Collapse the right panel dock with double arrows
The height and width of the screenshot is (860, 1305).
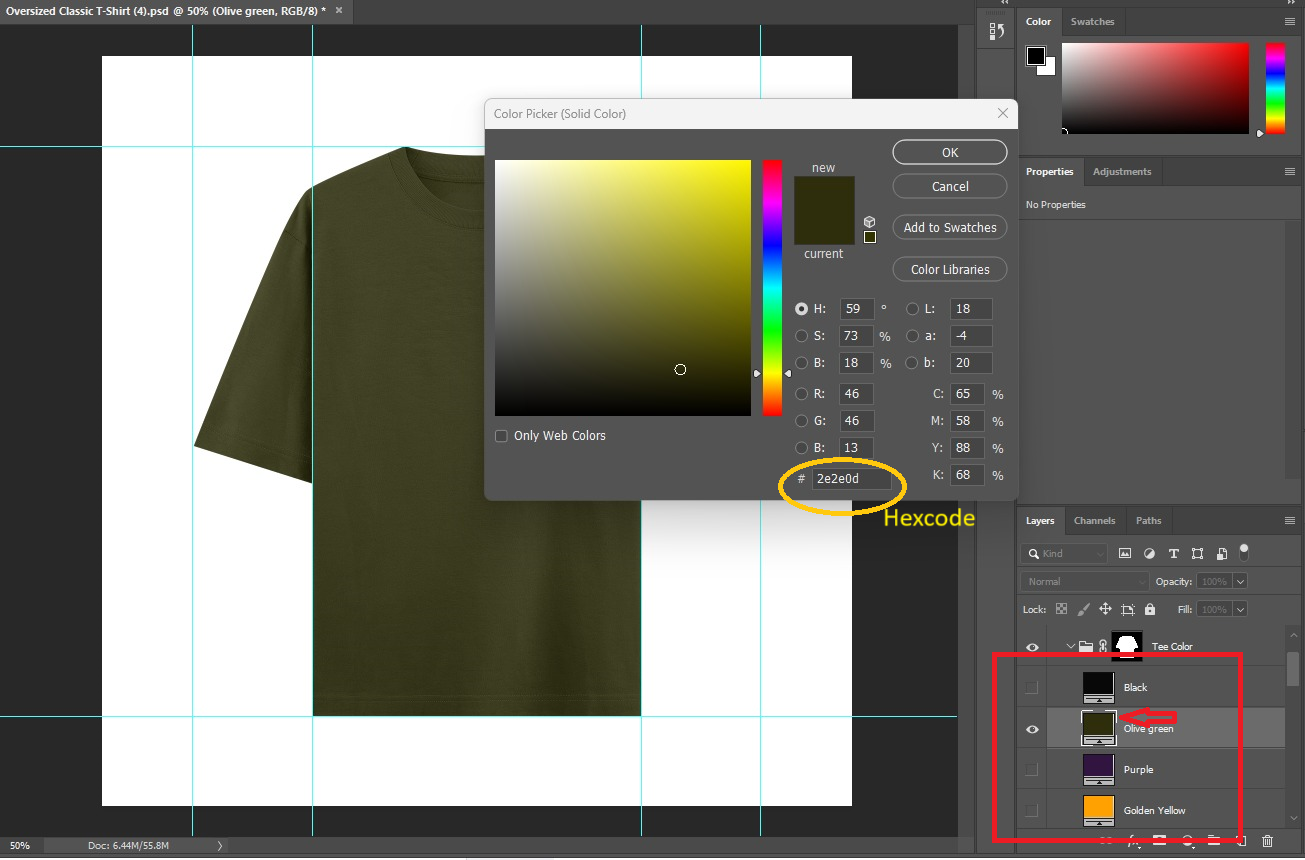[x=1289, y=3]
